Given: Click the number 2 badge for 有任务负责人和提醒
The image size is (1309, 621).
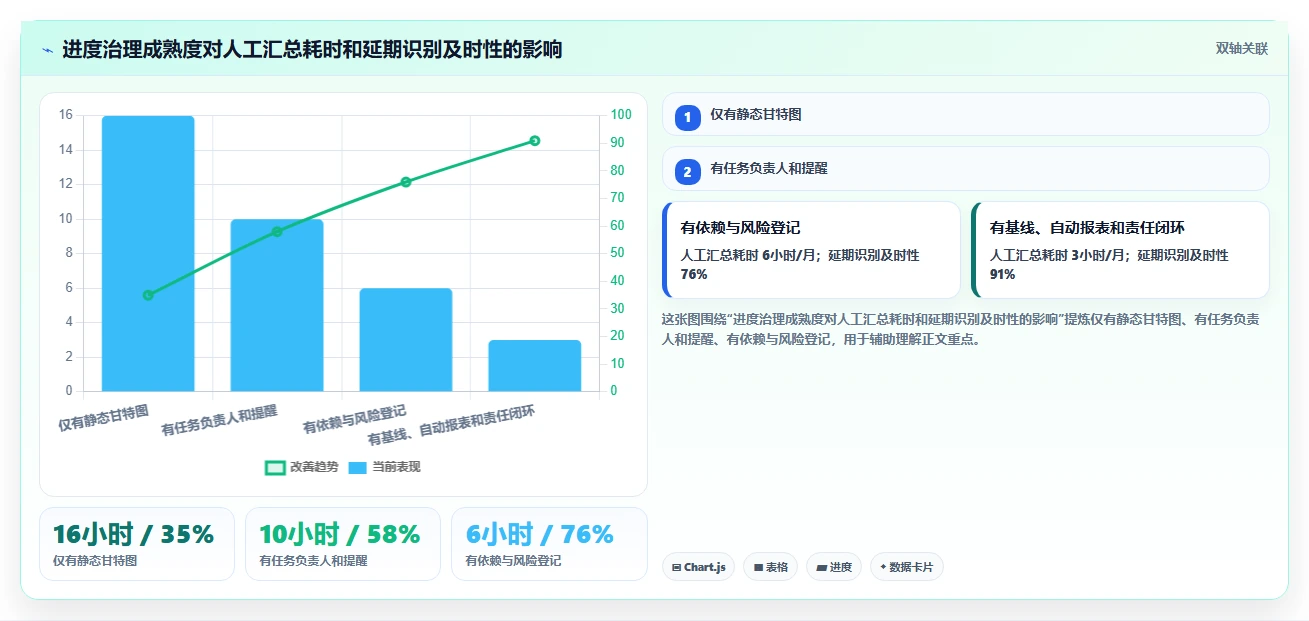Looking at the screenshot, I should click(687, 172).
